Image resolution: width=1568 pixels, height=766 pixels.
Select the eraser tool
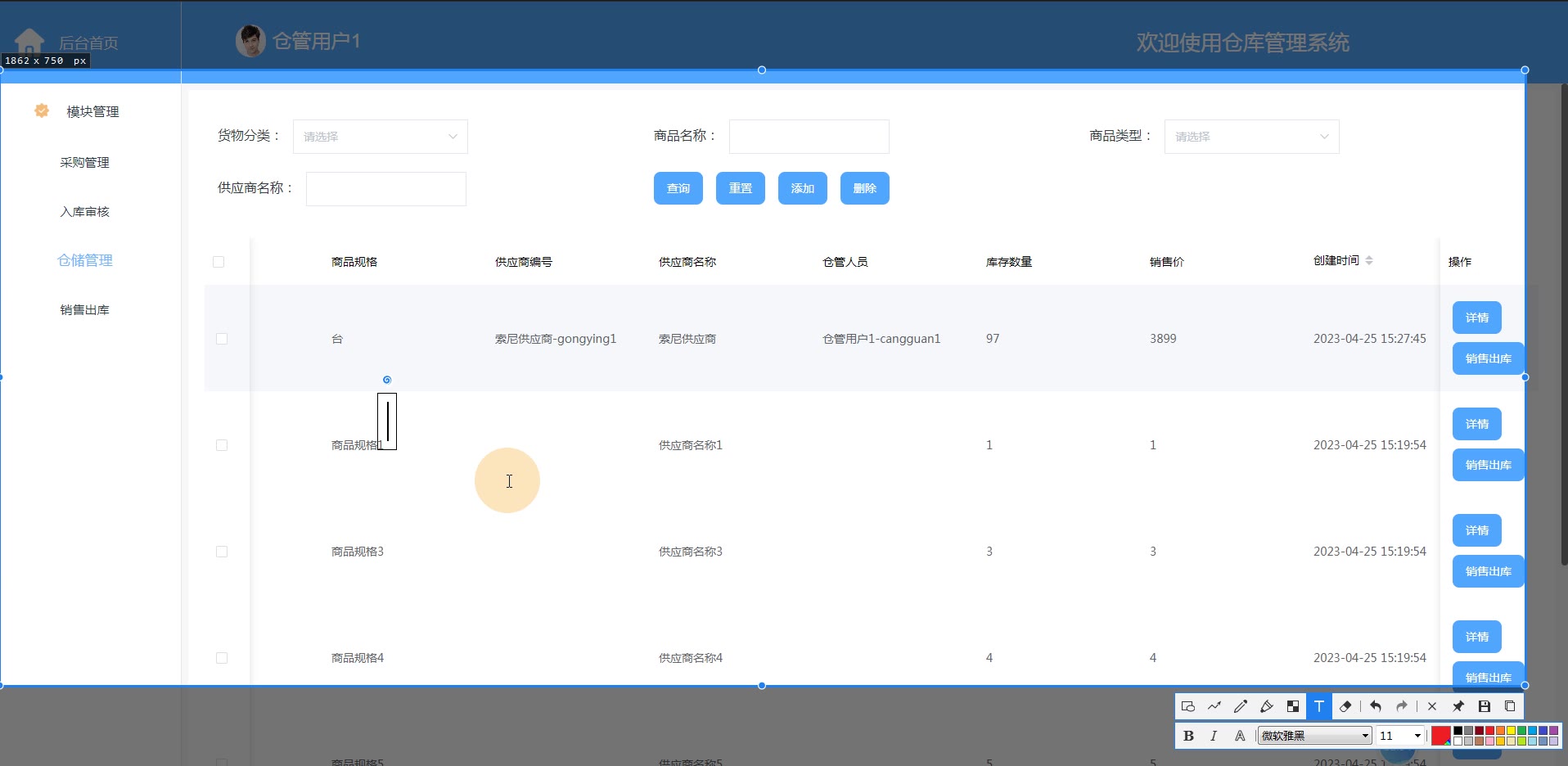[x=1345, y=706]
